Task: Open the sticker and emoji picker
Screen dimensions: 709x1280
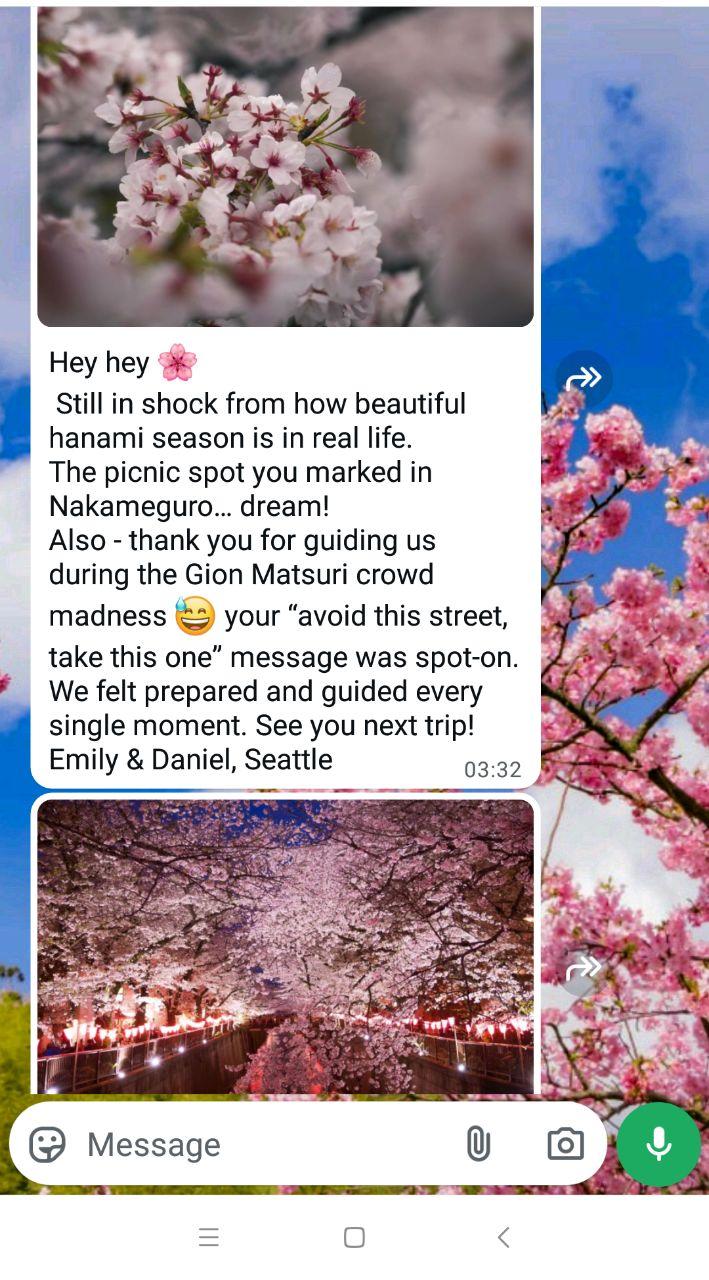Action: coord(47,1144)
